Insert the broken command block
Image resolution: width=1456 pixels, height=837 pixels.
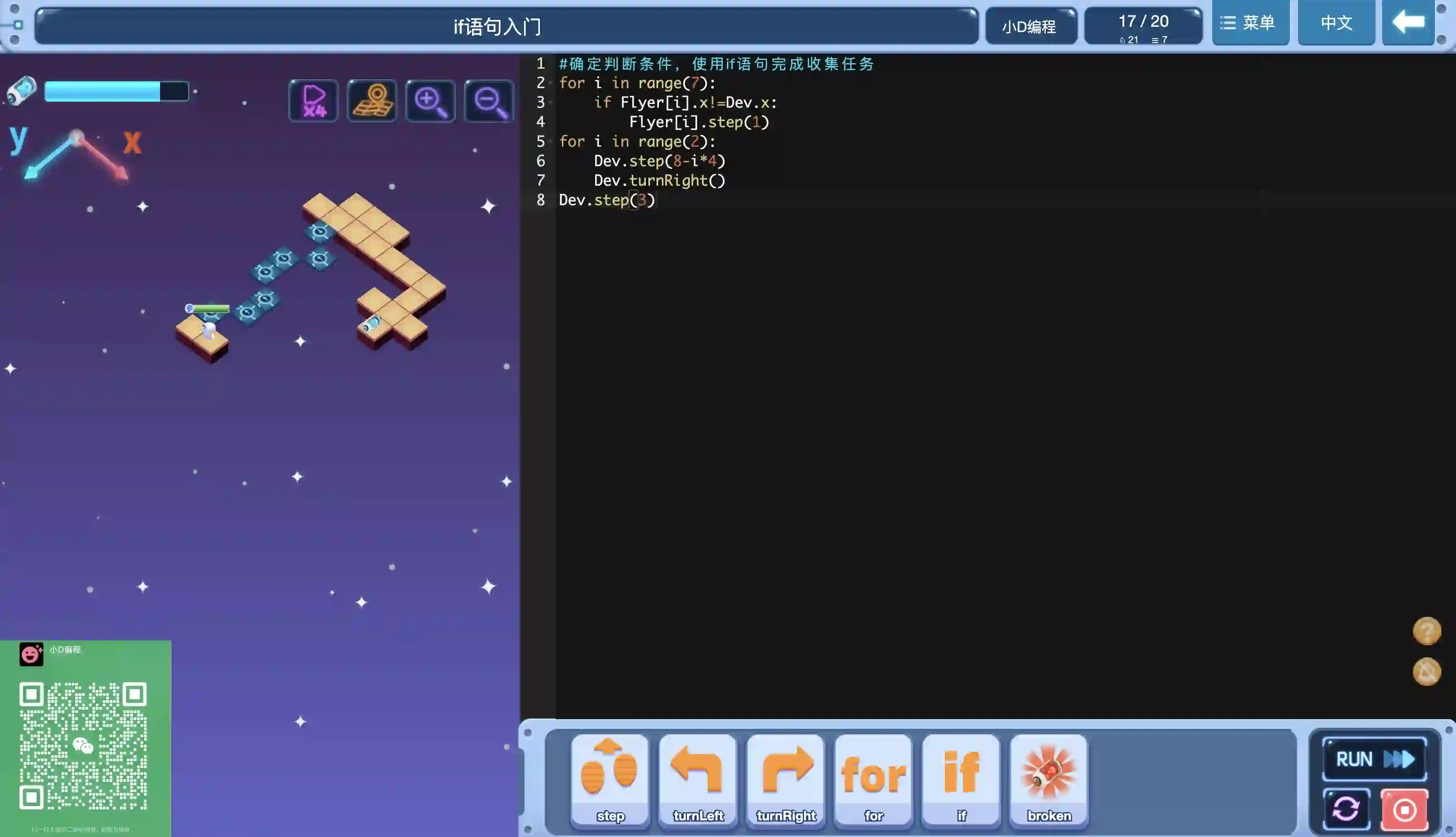(1049, 779)
